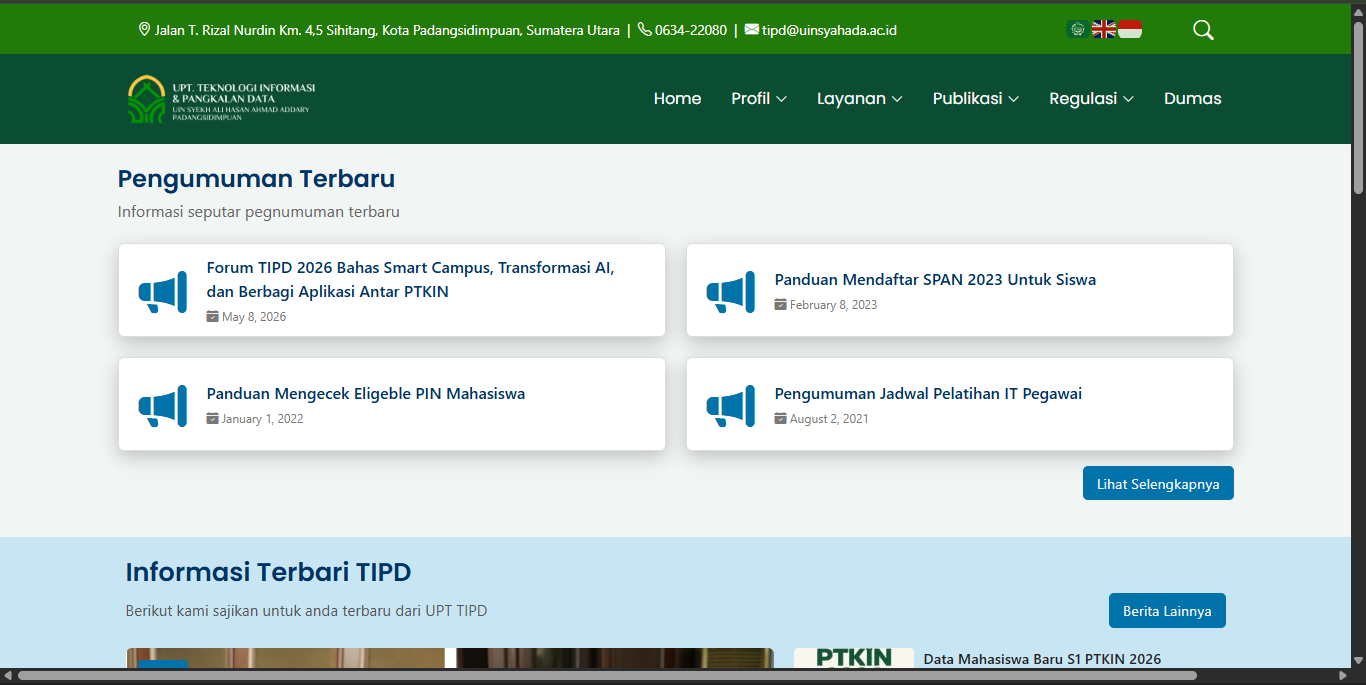1366x685 pixels.
Task: Click calendar icon next to May 8, 2026
Action: click(x=212, y=316)
